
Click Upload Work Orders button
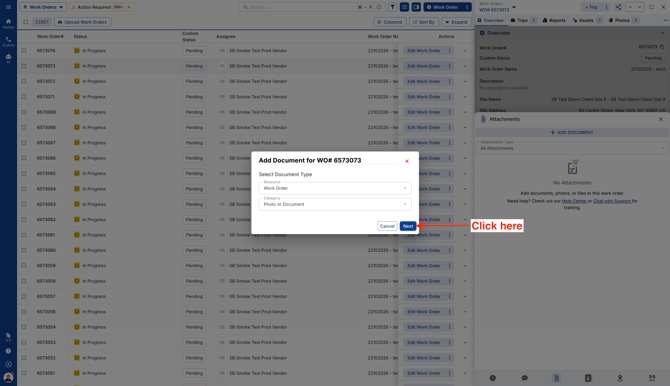coord(83,22)
